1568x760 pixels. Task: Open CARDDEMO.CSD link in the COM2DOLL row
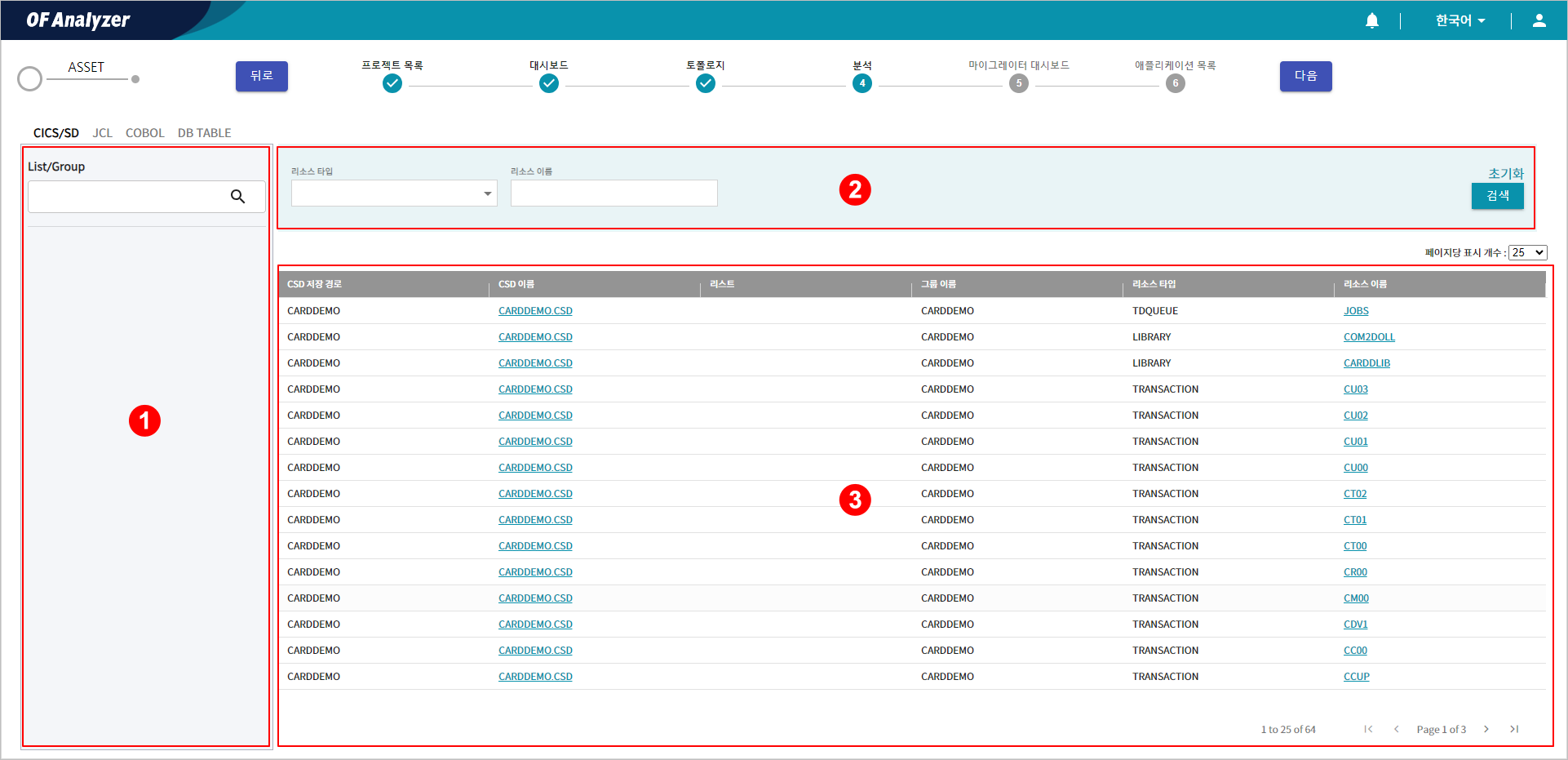tap(535, 337)
